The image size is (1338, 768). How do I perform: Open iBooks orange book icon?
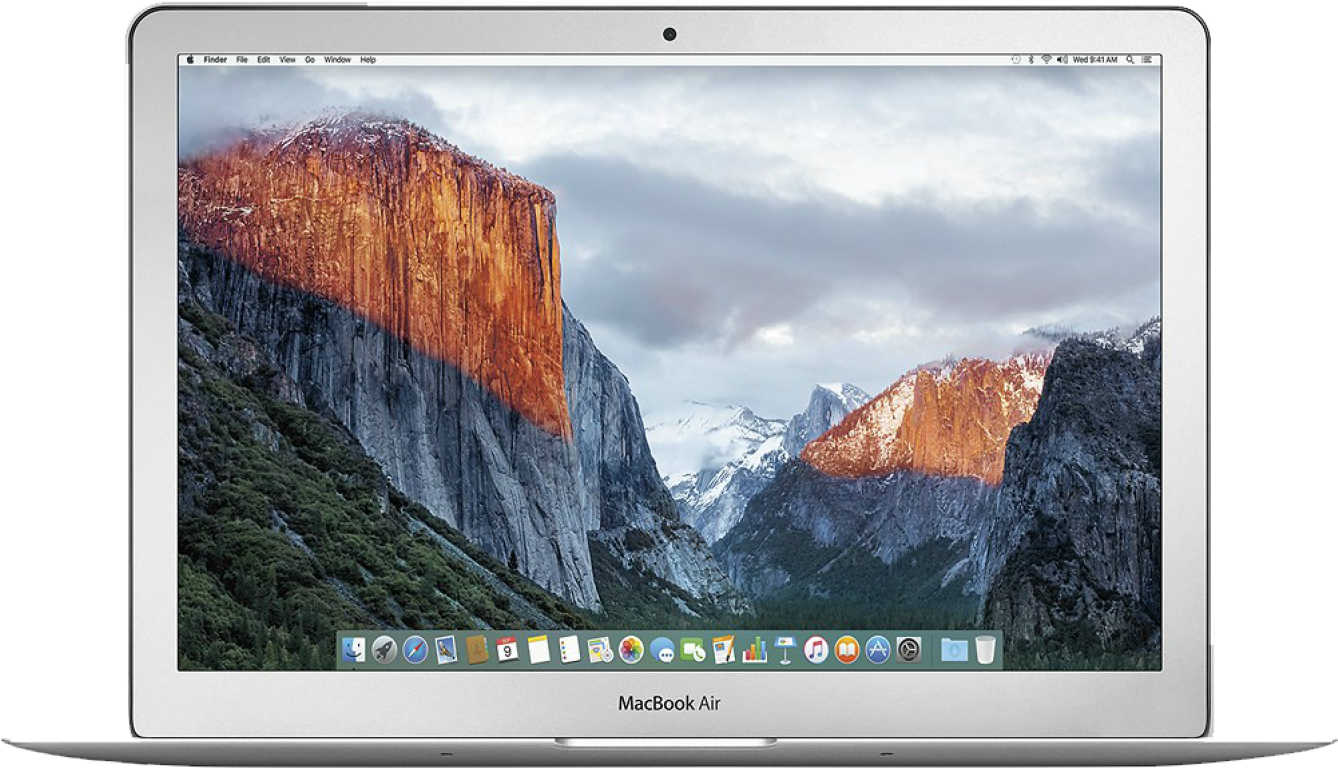click(x=847, y=650)
